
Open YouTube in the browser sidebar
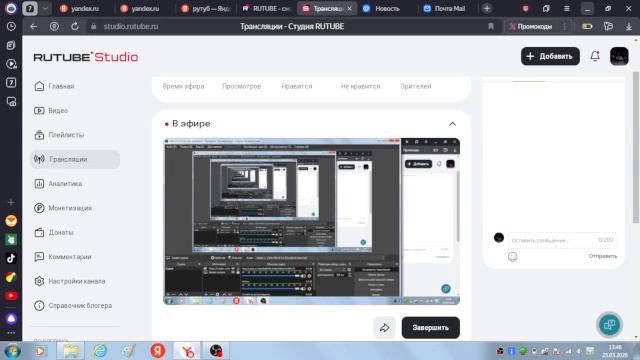point(11,296)
